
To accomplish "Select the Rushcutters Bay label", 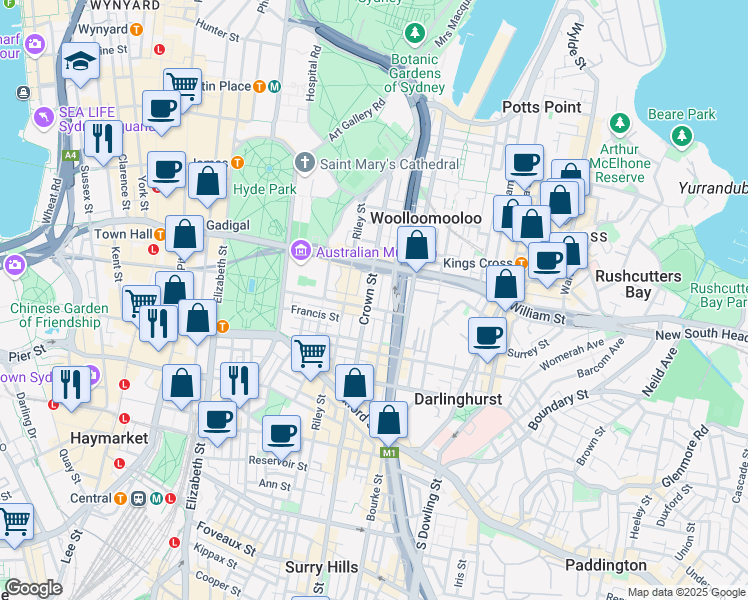I will coord(638,284).
